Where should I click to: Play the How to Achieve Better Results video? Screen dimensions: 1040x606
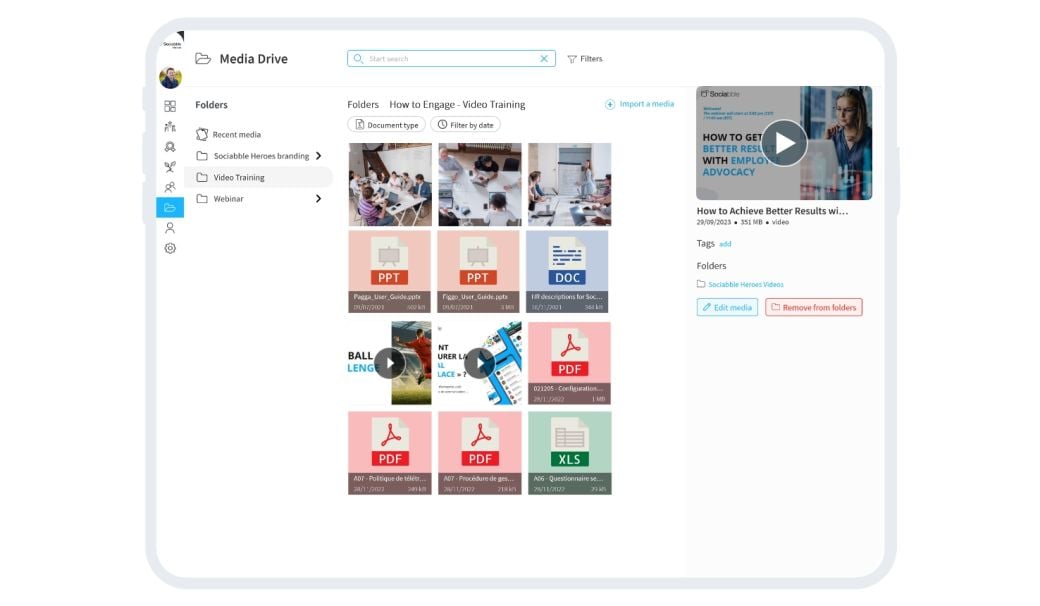[x=784, y=143]
